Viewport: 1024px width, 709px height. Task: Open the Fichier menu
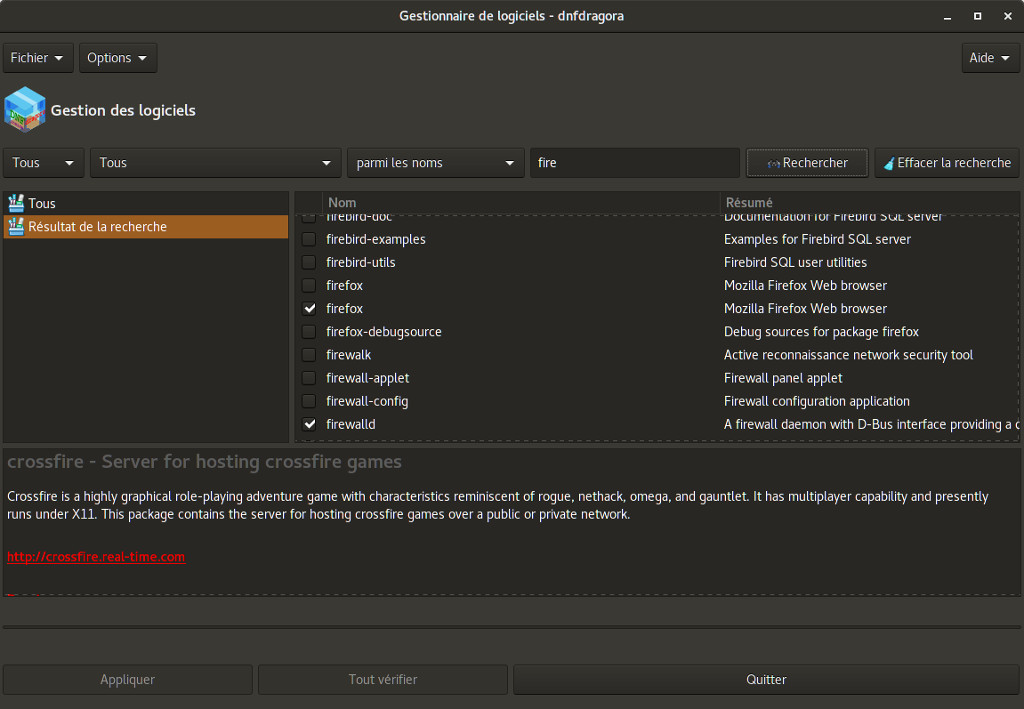pyautogui.click(x=38, y=58)
